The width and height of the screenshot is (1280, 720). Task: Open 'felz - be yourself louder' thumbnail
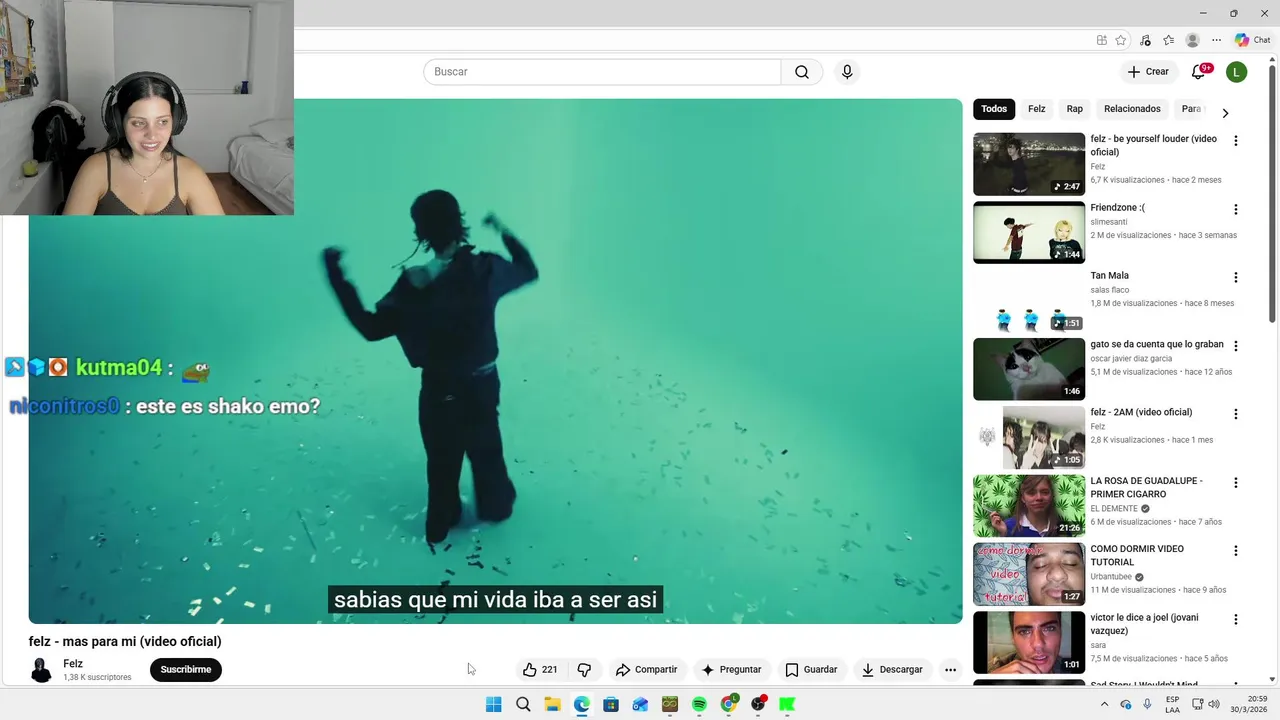1029,164
